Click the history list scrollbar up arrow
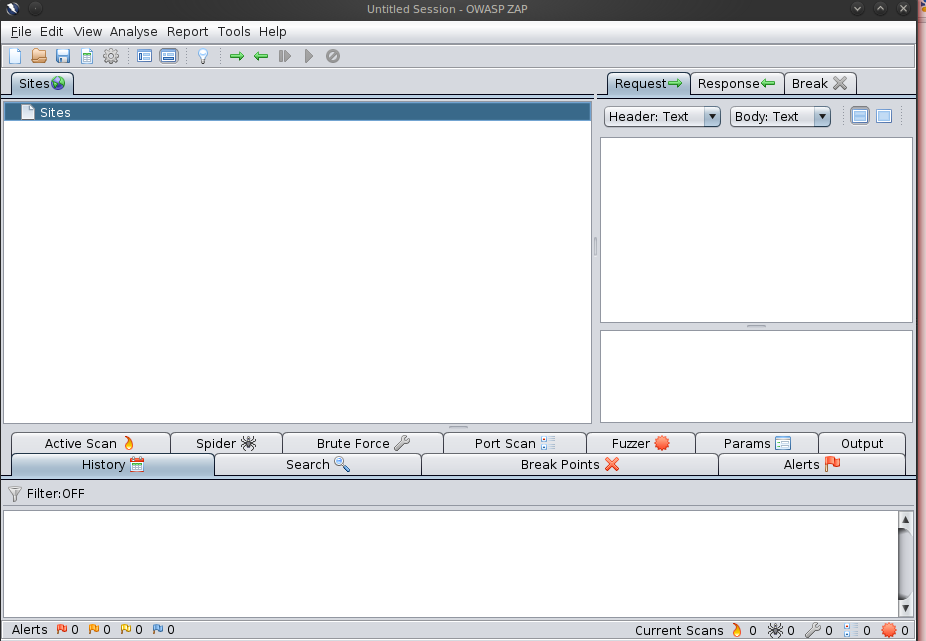The image size is (926, 641). tap(905, 519)
